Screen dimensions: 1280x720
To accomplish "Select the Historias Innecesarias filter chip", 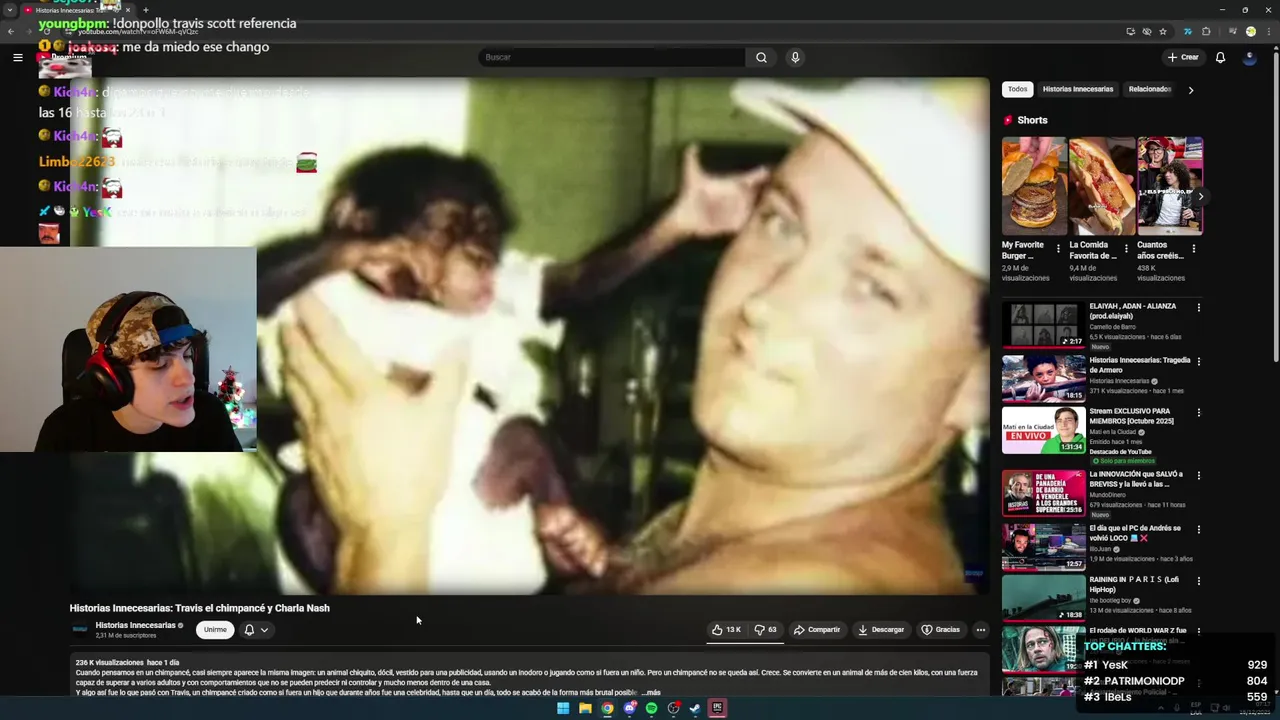I will pyautogui.click(x=1078, y=89).
